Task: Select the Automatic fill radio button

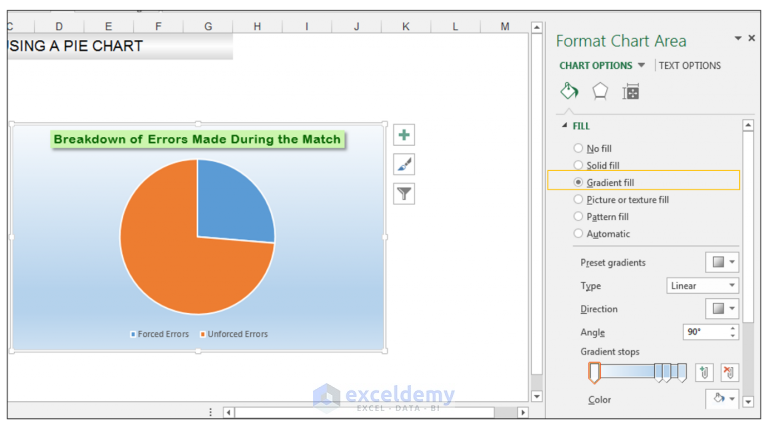Action: 578,234
